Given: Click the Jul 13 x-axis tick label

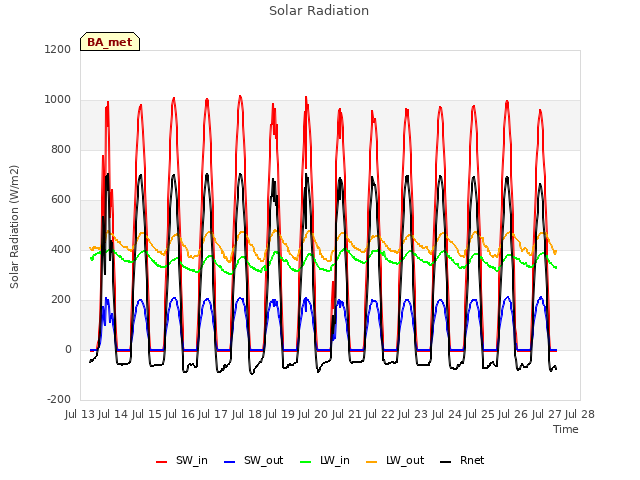Looking at the screenshot, I should (80, 415).
